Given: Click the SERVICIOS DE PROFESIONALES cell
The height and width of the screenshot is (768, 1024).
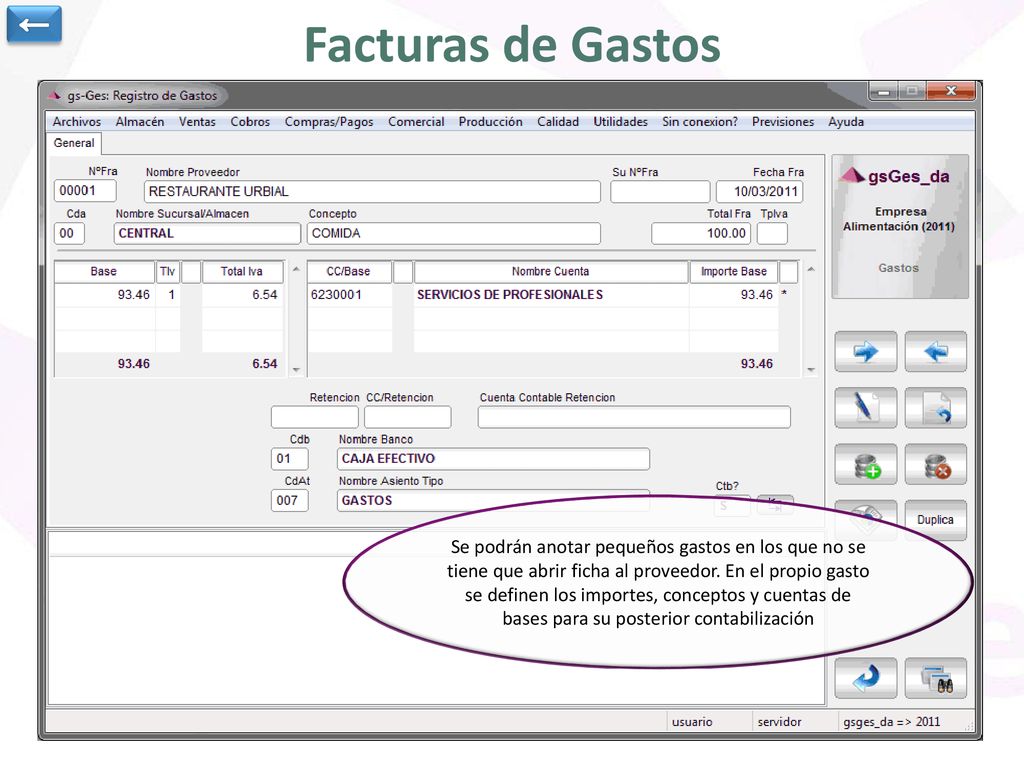Looking at the screenshot, I should point(551,295).
